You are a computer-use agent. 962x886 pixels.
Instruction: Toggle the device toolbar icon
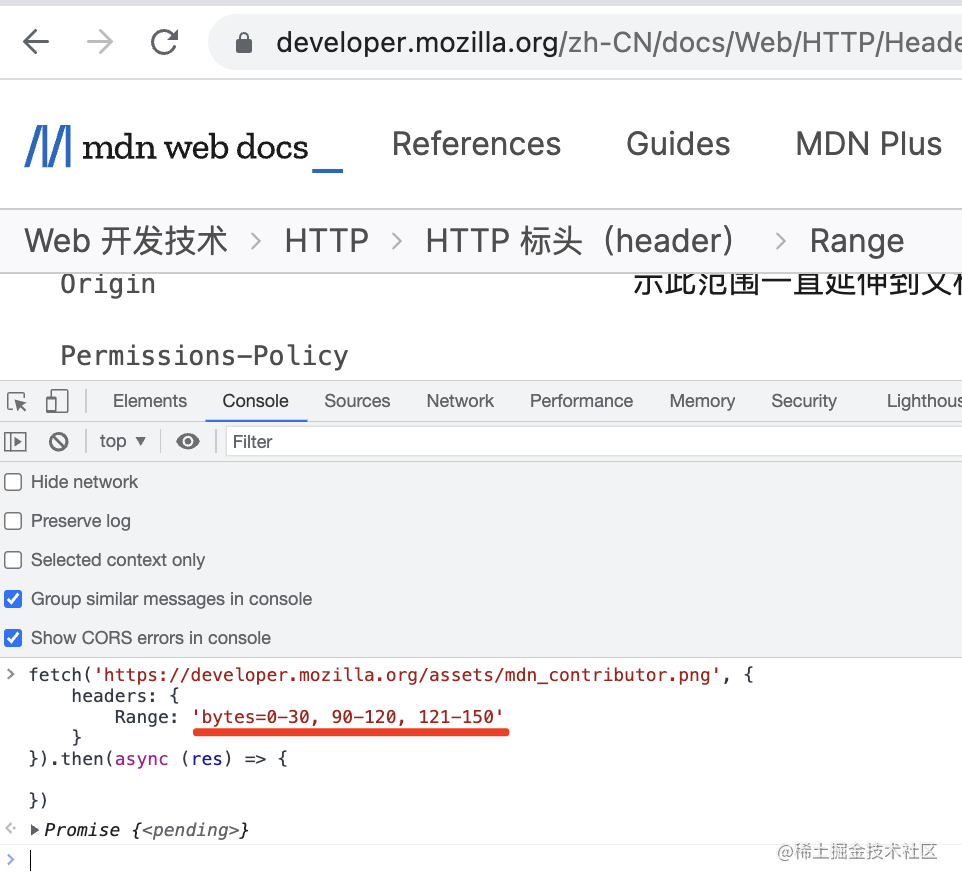coord(56,400)
